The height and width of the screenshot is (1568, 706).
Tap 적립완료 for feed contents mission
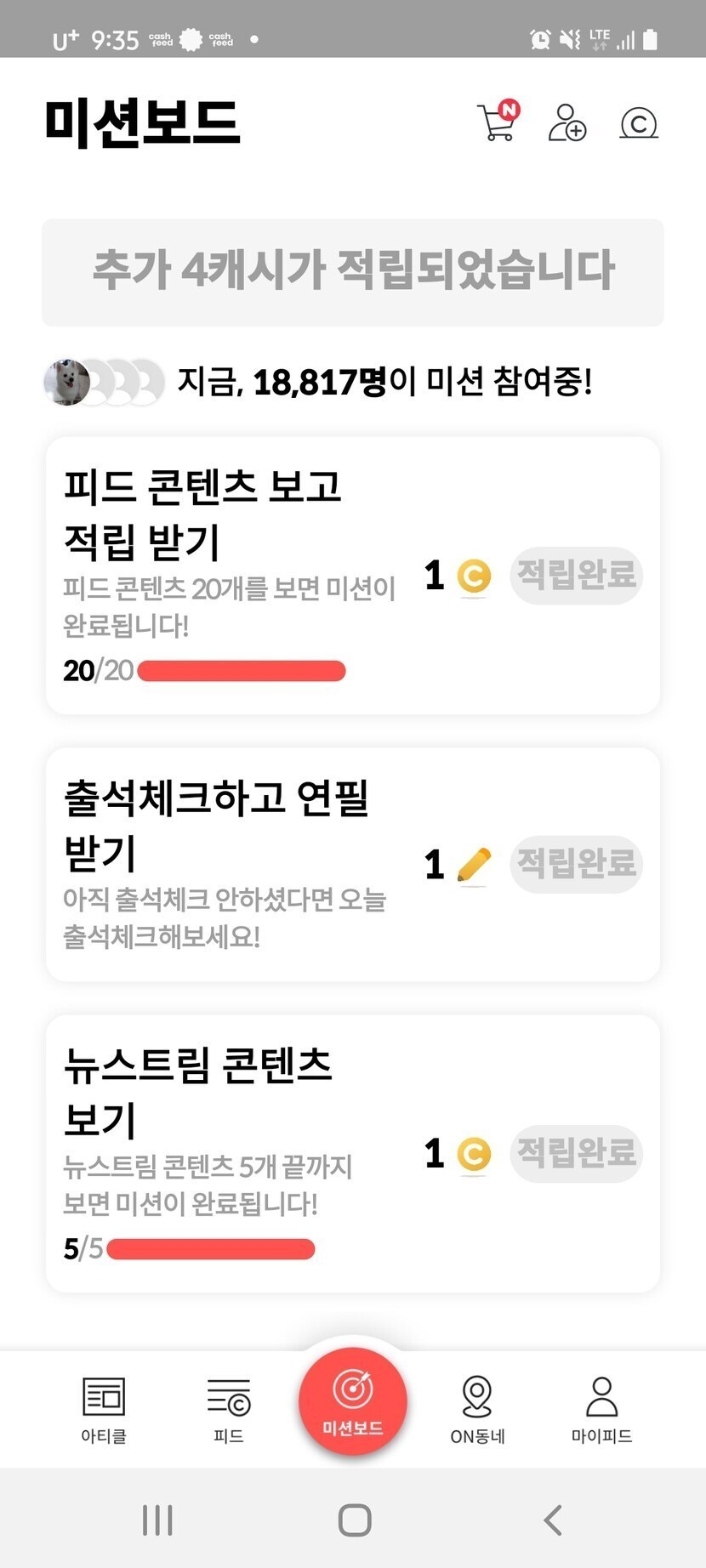[576, 576]
